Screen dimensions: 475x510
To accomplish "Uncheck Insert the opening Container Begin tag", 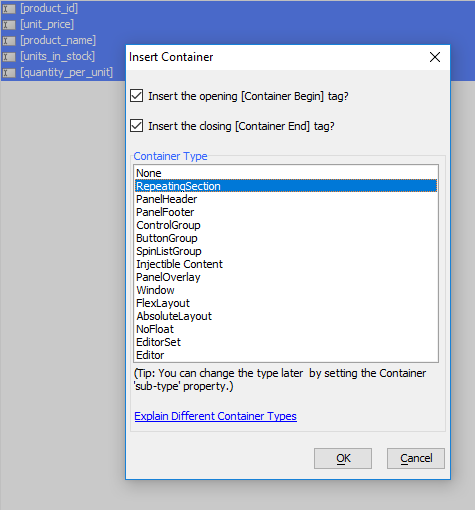I will click(137, 96).
